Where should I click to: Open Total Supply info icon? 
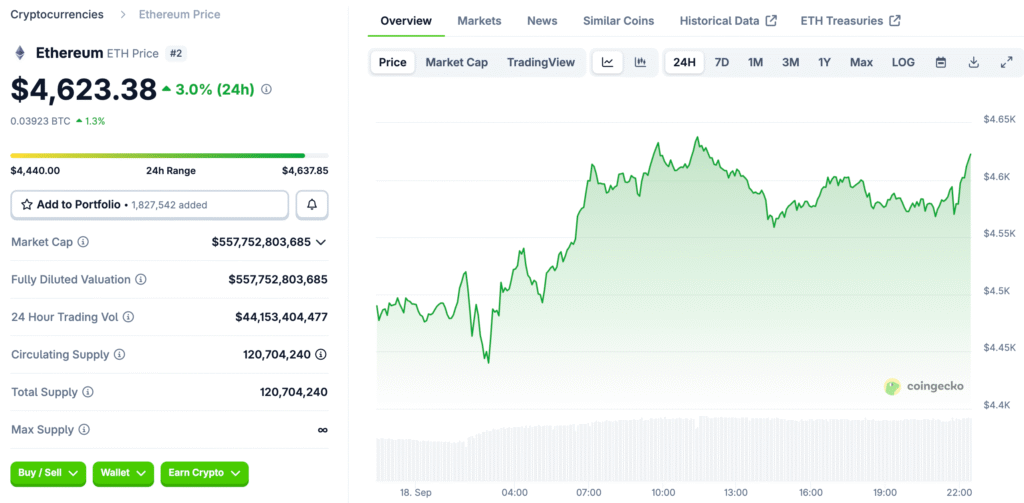point(88,392)
